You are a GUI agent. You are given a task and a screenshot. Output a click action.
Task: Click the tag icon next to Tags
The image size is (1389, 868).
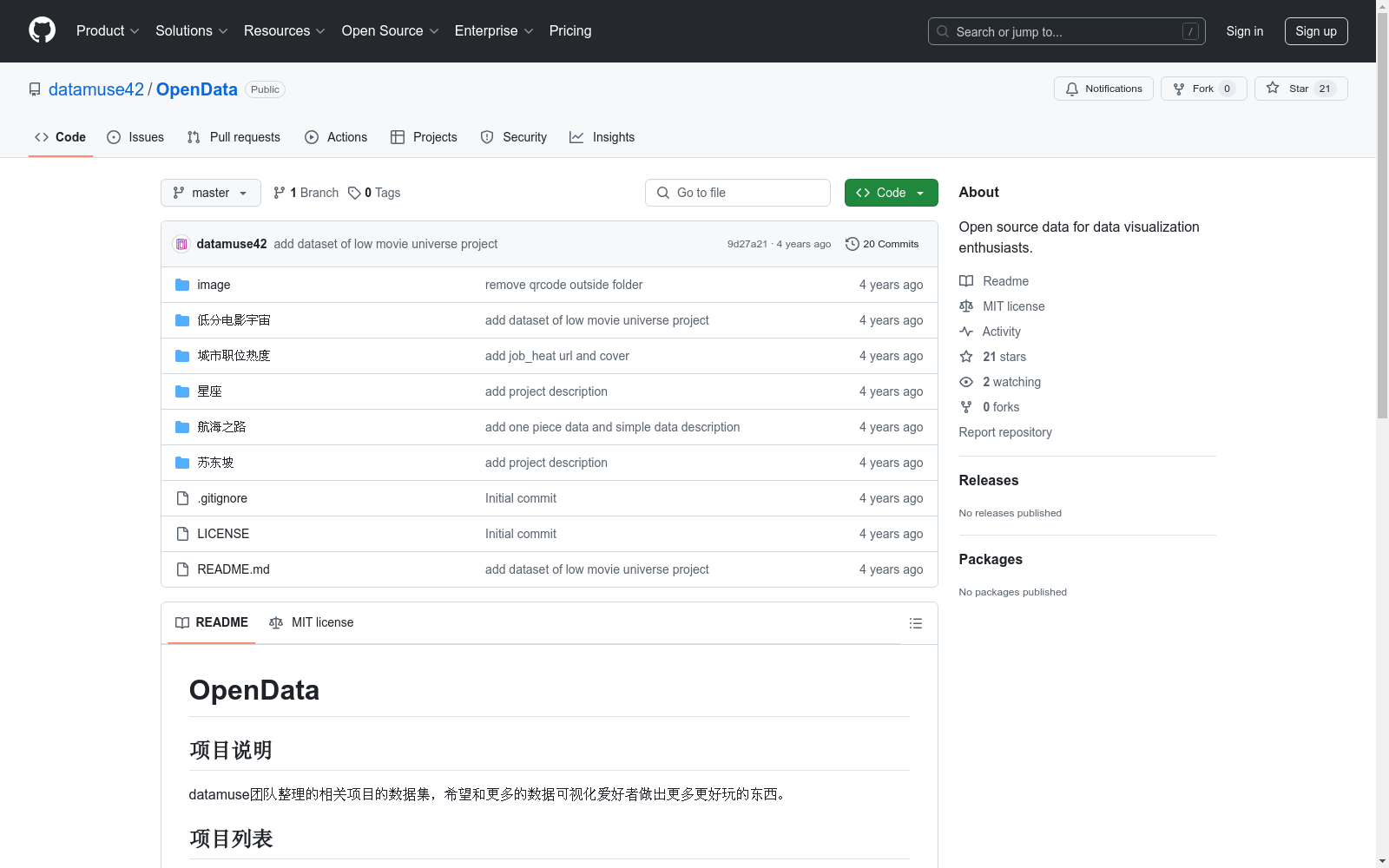click(x=354, y=193)
